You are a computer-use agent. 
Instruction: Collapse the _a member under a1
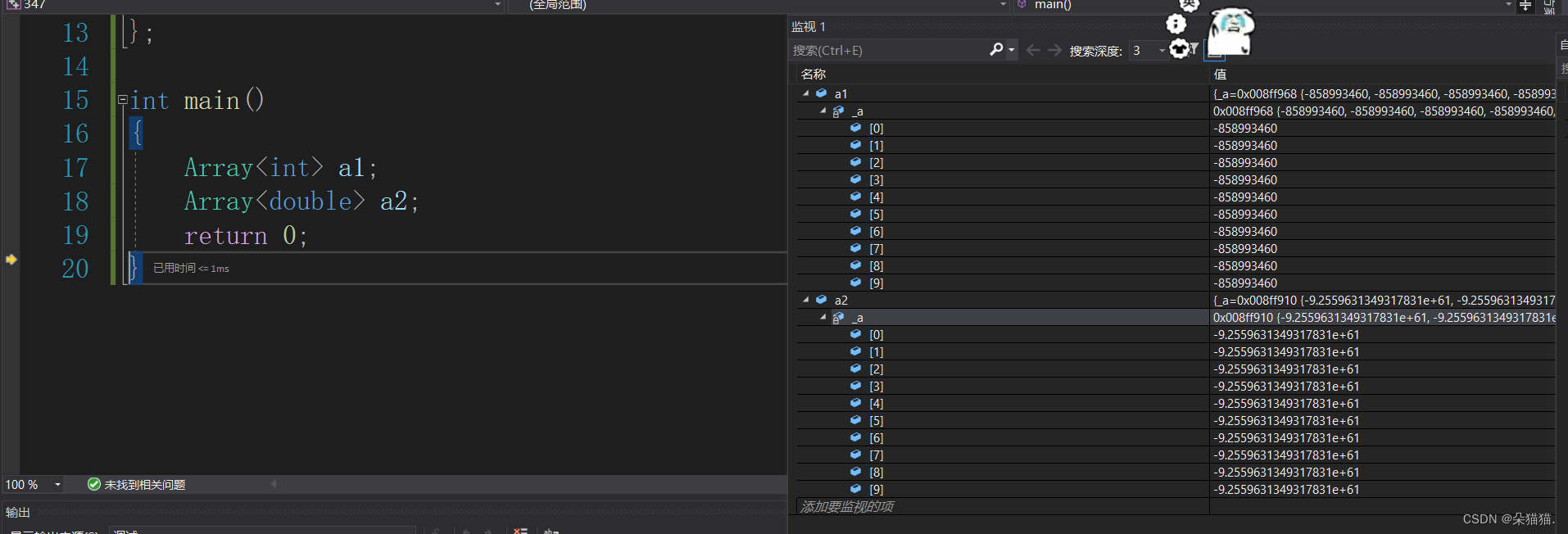(823, 111)
